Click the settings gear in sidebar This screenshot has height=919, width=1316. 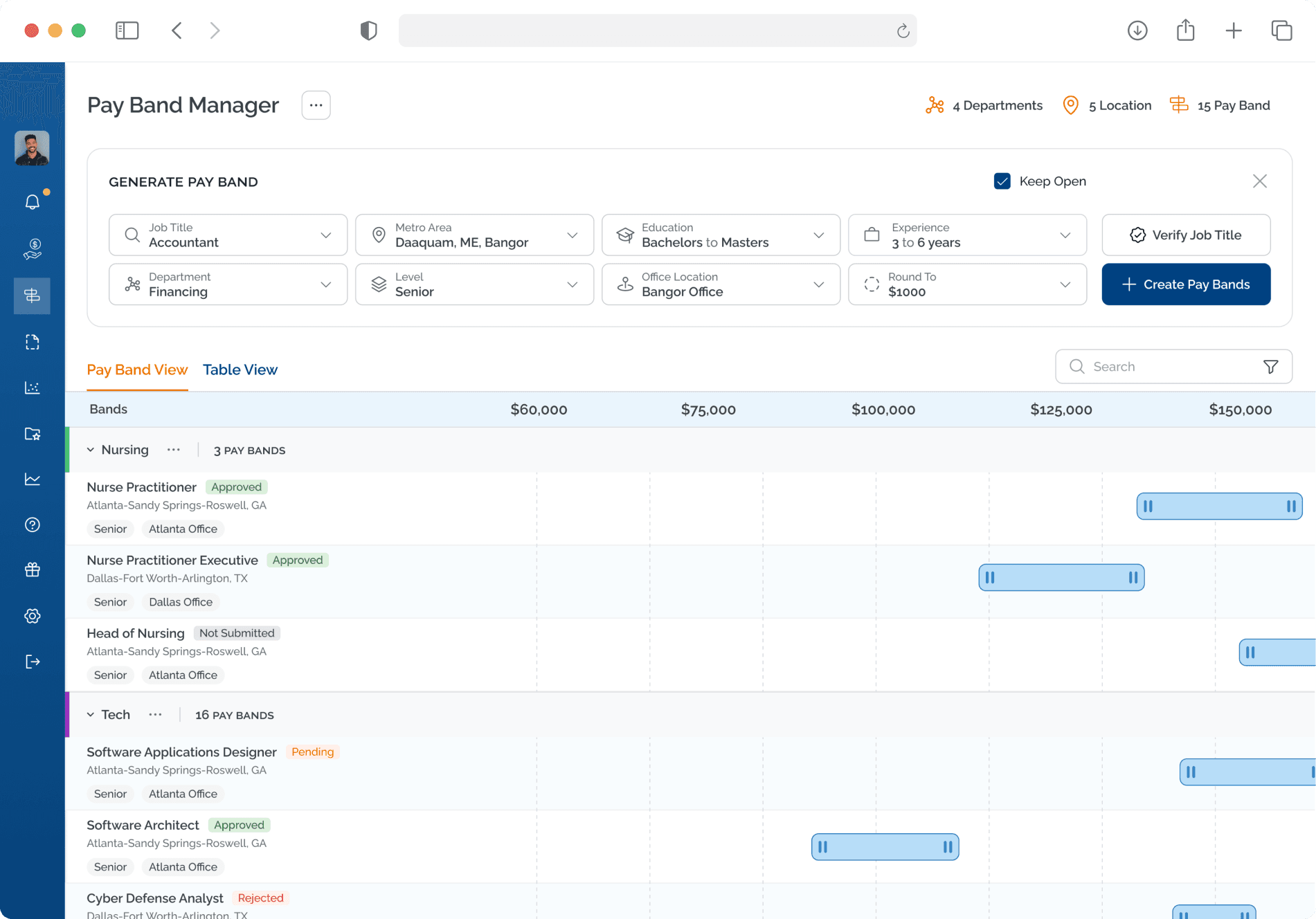pyautogui.click(x=33, y=616)
